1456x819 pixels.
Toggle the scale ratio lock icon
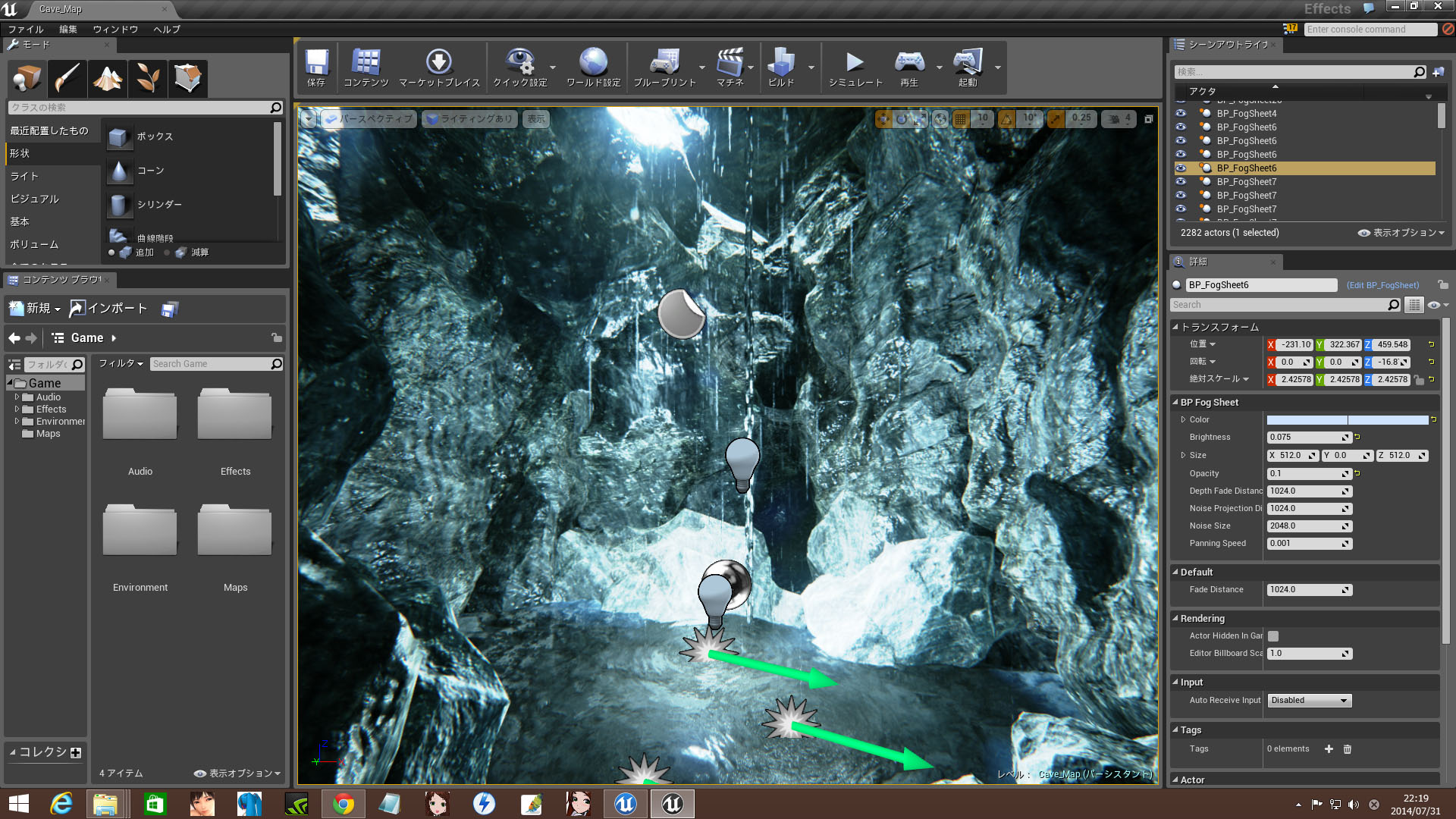click(1419, 380)
